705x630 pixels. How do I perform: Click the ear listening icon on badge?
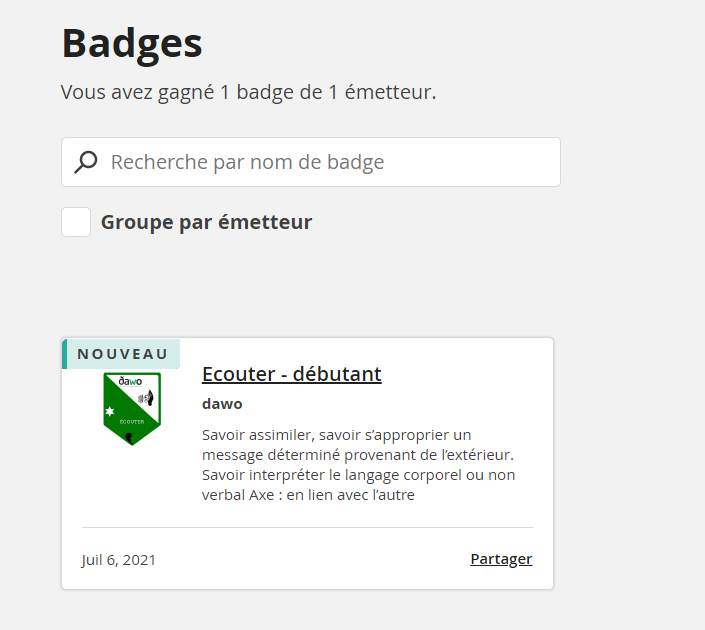coord(146,398)
